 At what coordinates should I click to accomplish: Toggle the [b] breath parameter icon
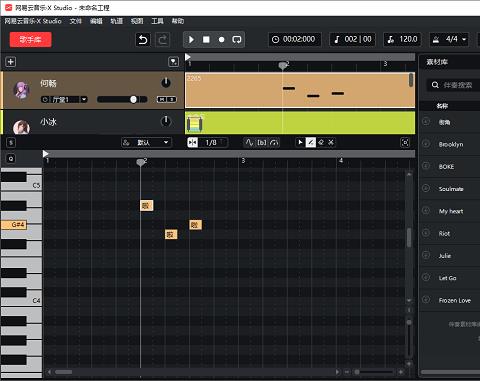click(x=262, y=143)
